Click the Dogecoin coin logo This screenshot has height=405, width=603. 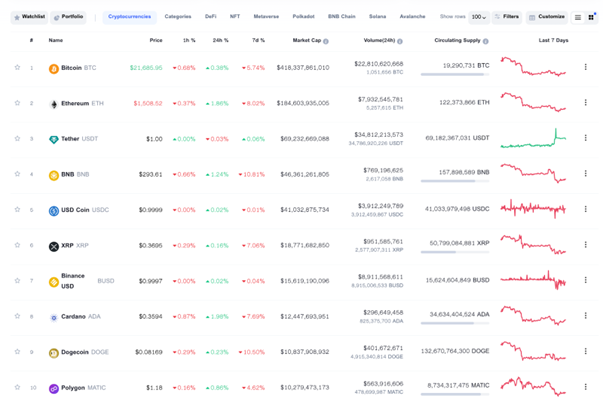54,353
